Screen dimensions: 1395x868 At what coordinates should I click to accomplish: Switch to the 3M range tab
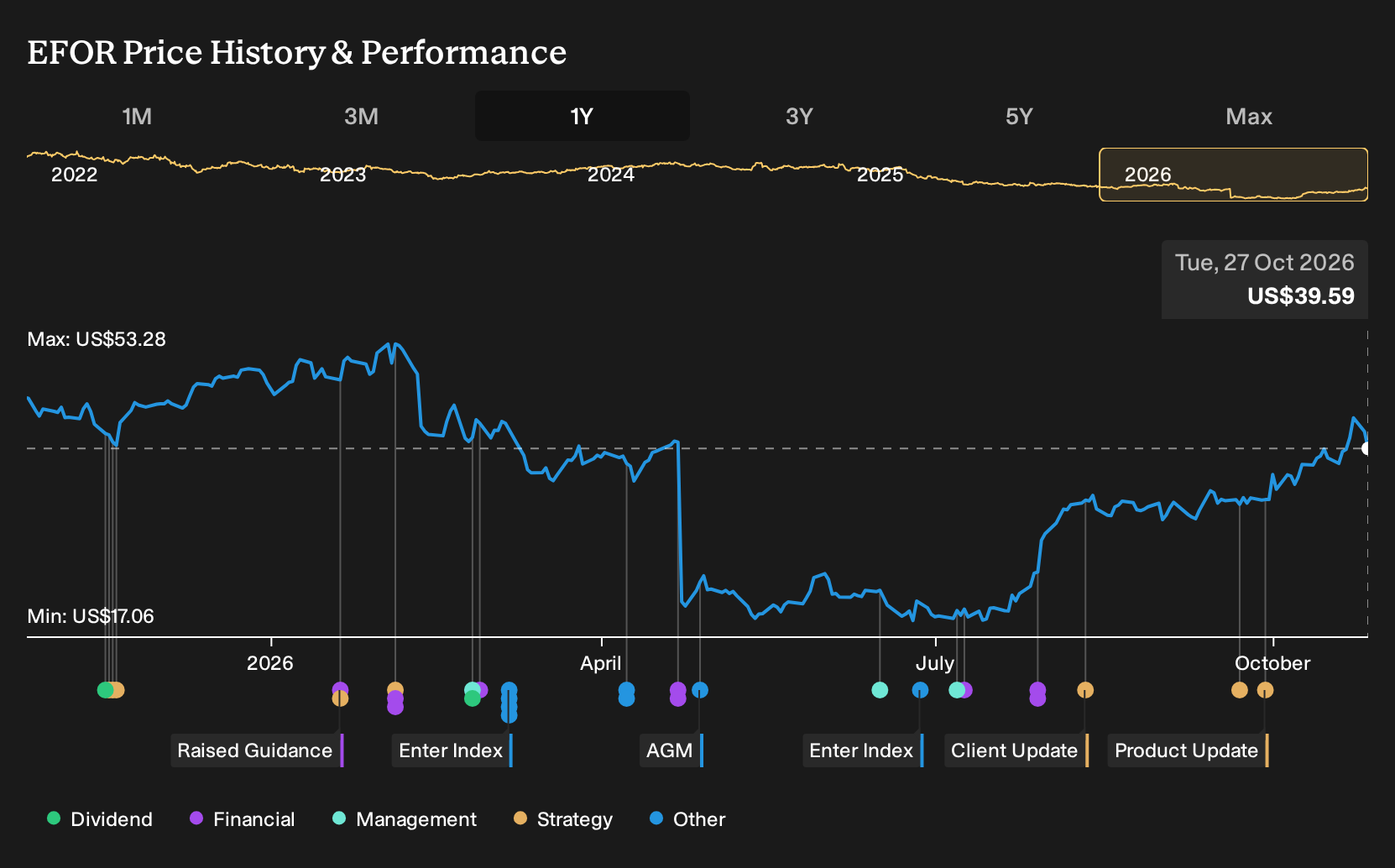361,116
